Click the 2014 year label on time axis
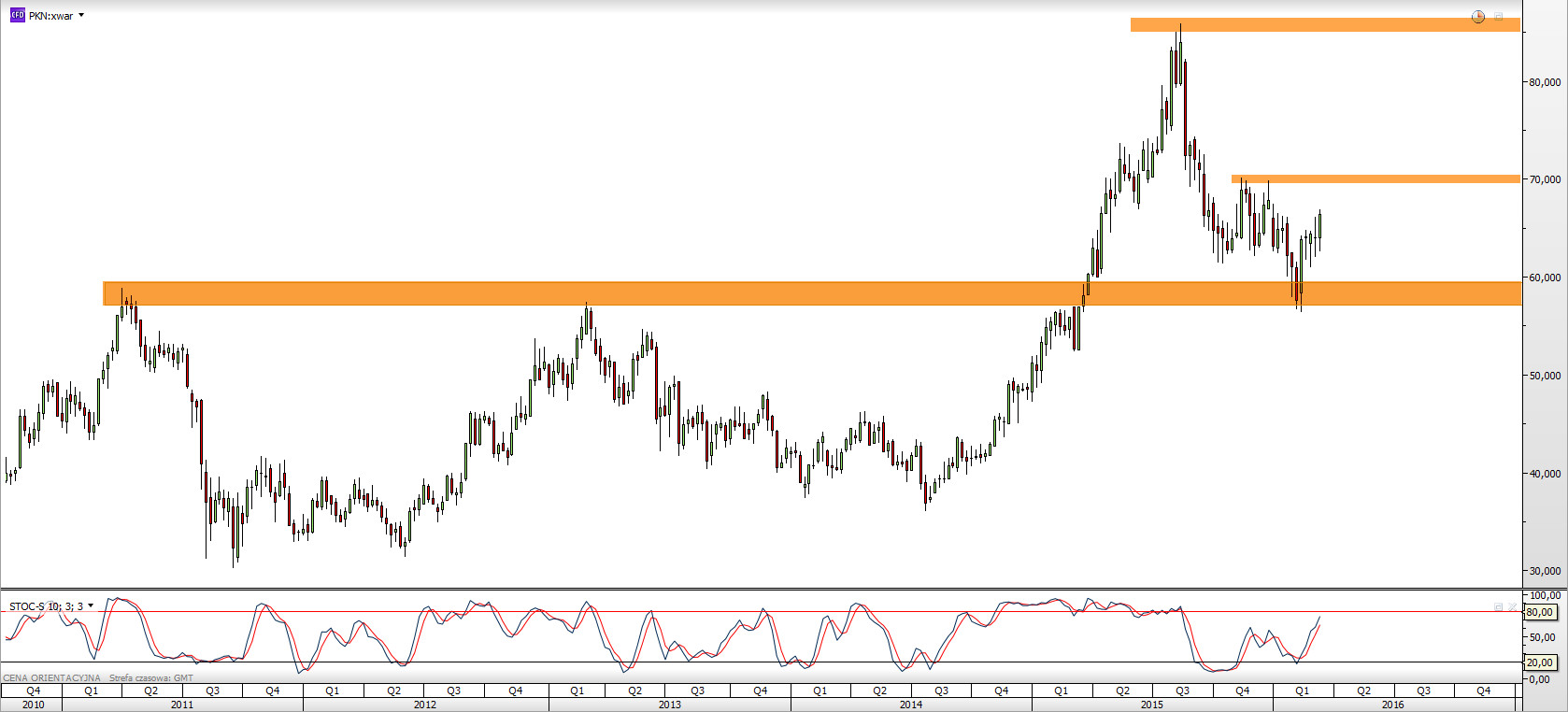The height and width of the screenshot is (712, 1568). pyautogui.click(x=911, y=705)
